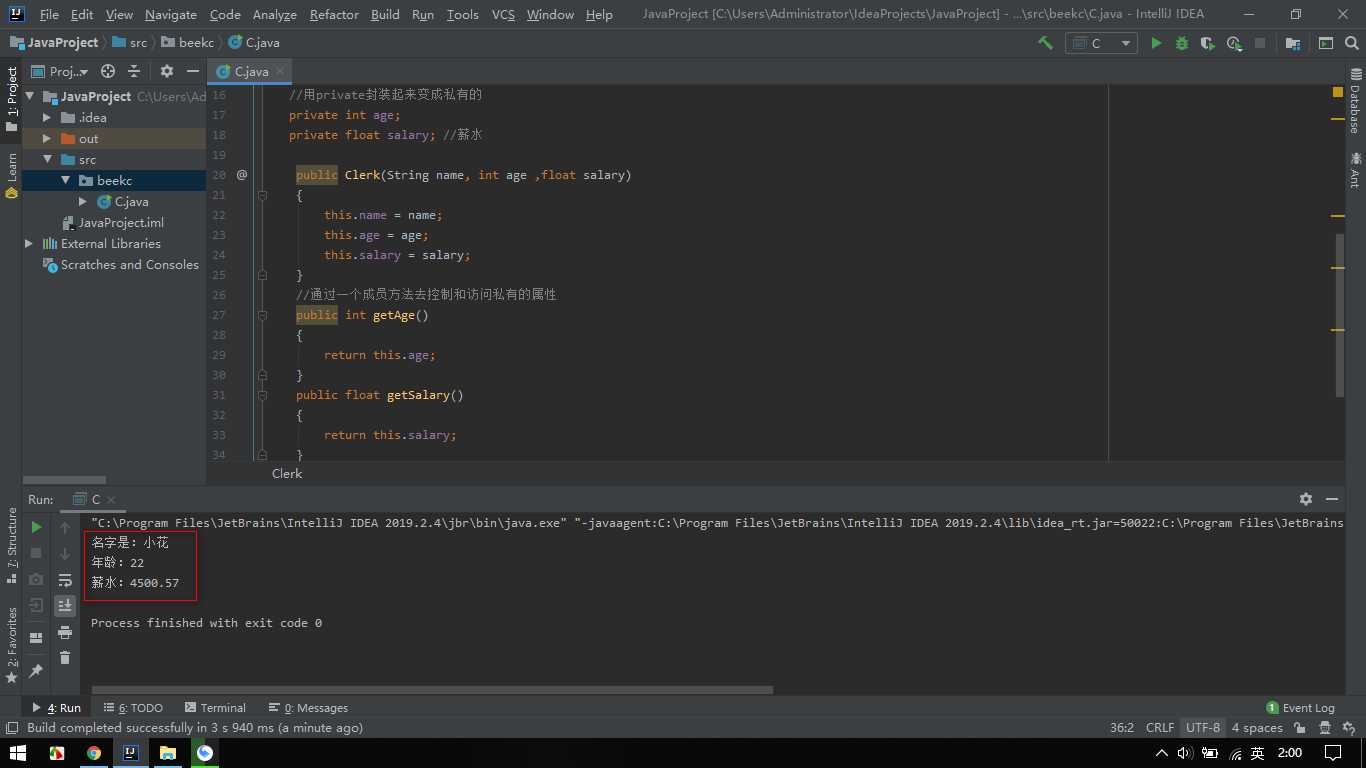Screen dimensions: 1366x768
Task: Open the File menu
Action: coord(49,14)
